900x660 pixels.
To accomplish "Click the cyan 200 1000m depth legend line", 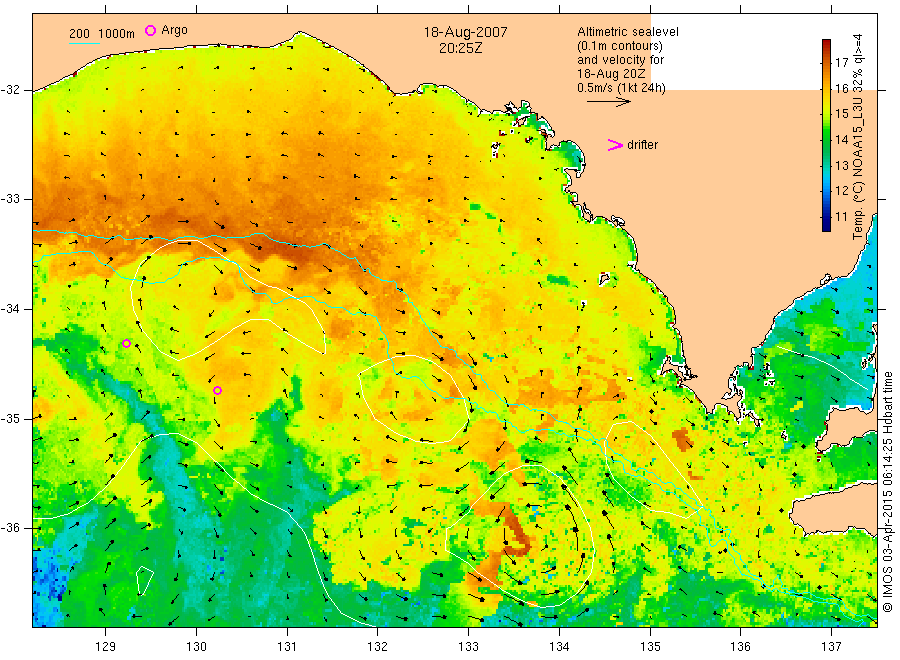I will 84,43.
